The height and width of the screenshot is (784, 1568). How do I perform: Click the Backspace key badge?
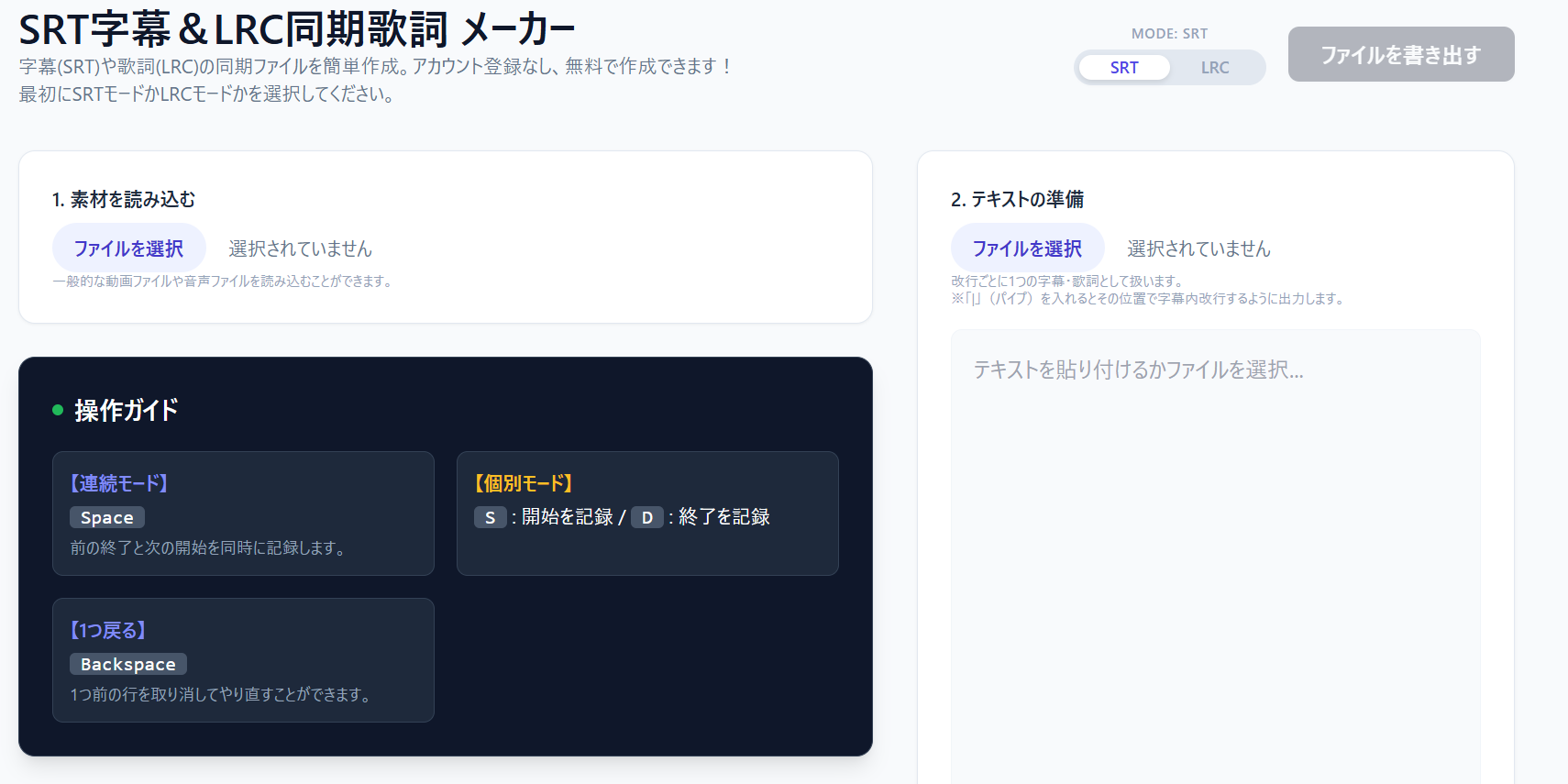pyautogui.click(x=128, y=664)
